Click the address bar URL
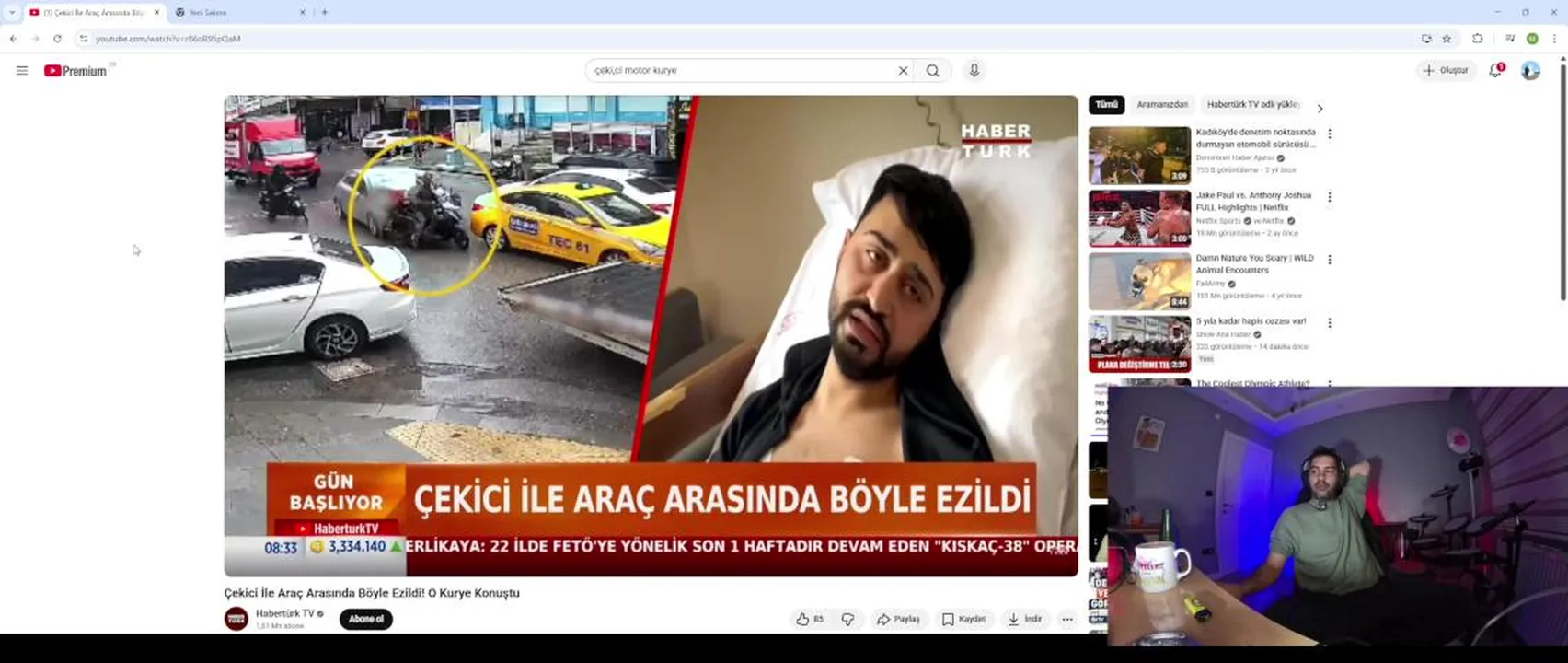This screenshot has height=663, width=1568. click(x=168, y=39)
